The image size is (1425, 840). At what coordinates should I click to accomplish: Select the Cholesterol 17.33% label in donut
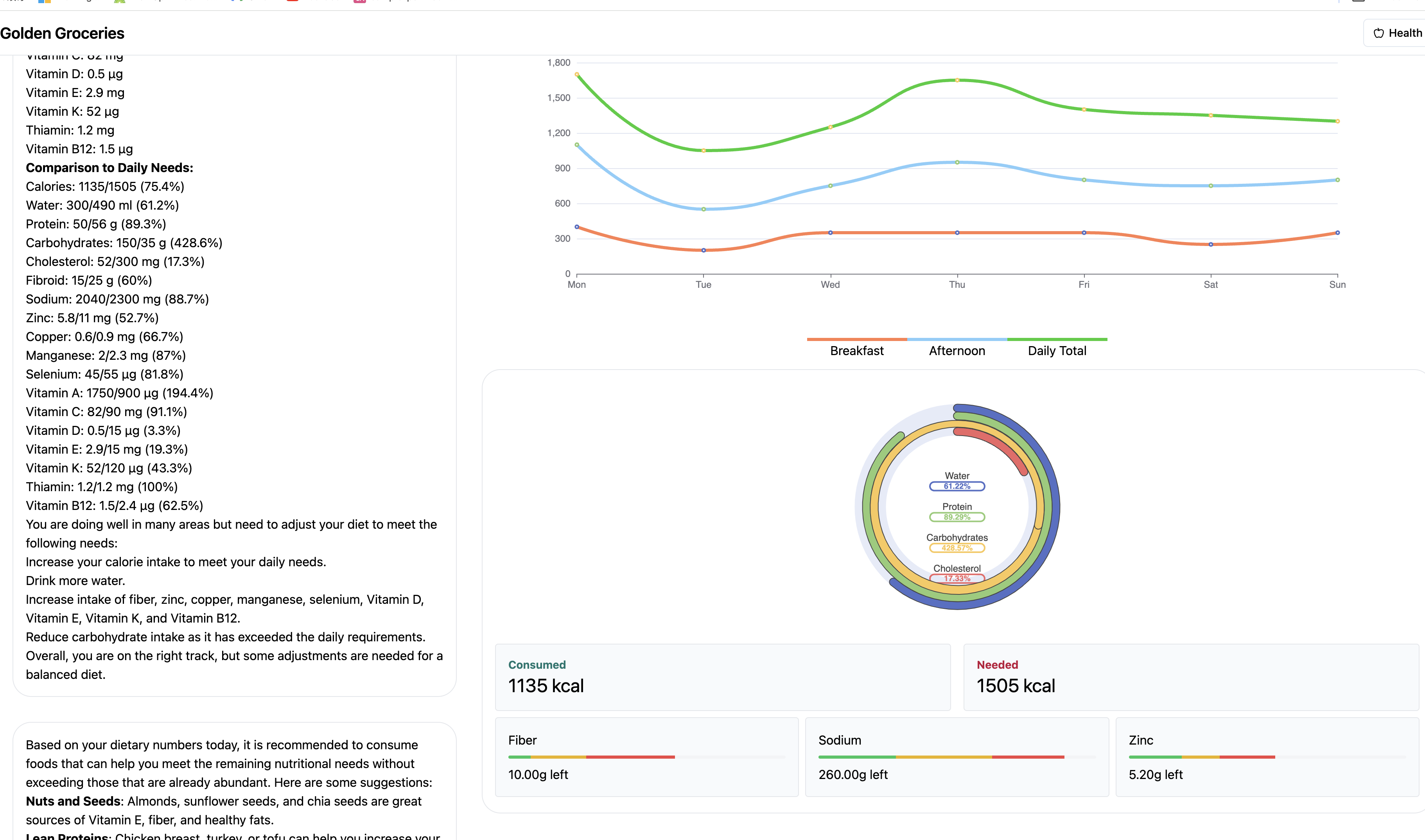click(x=957, y=578)
